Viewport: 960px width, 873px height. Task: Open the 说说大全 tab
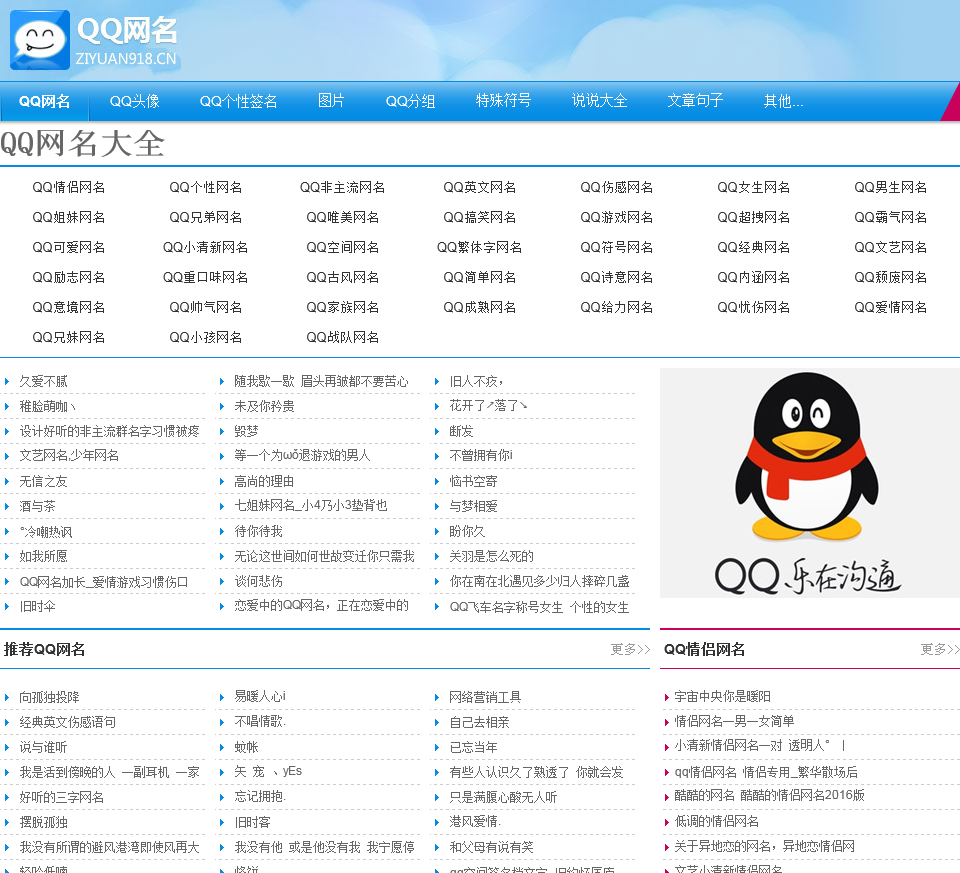coord(599,100)
